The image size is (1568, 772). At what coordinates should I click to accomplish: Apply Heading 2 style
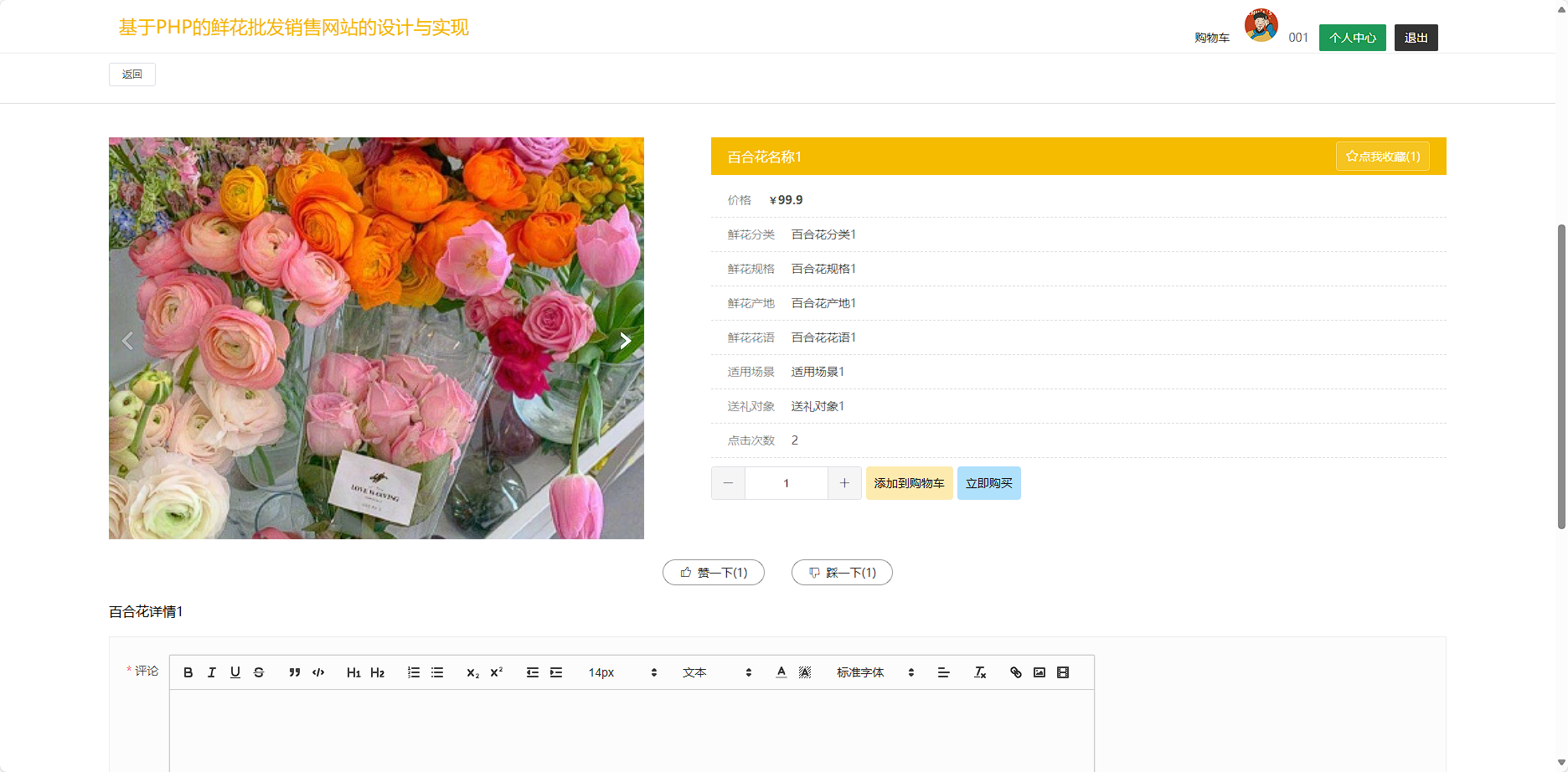point(377,672)
